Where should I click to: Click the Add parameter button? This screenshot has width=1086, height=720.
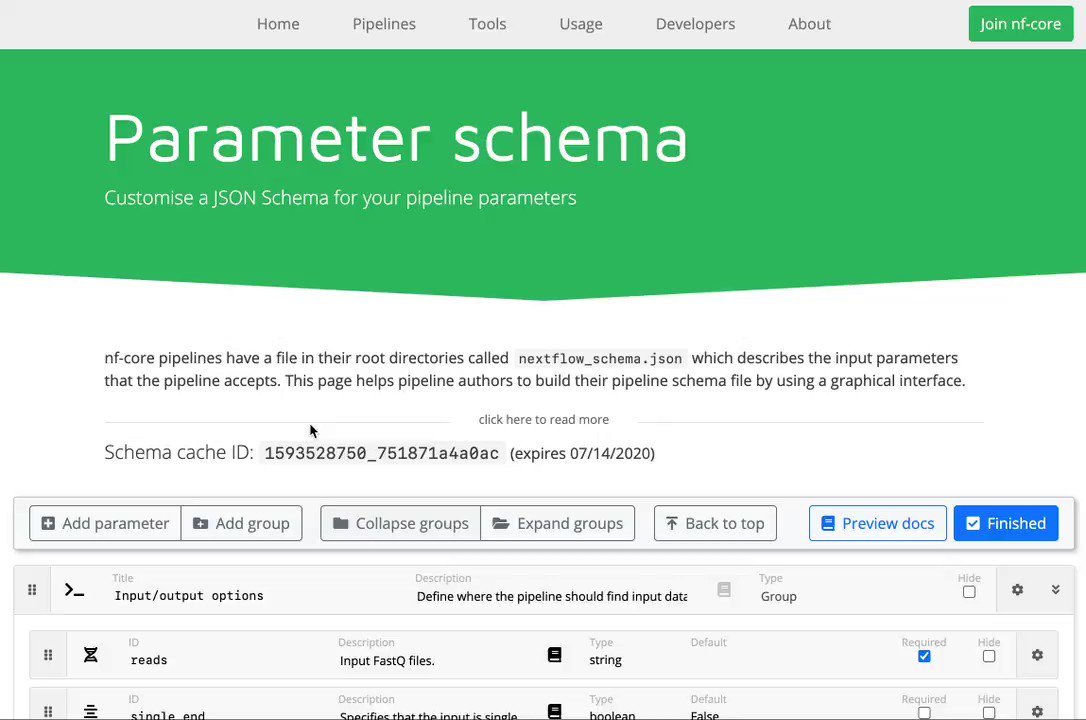tap(105, 523)
